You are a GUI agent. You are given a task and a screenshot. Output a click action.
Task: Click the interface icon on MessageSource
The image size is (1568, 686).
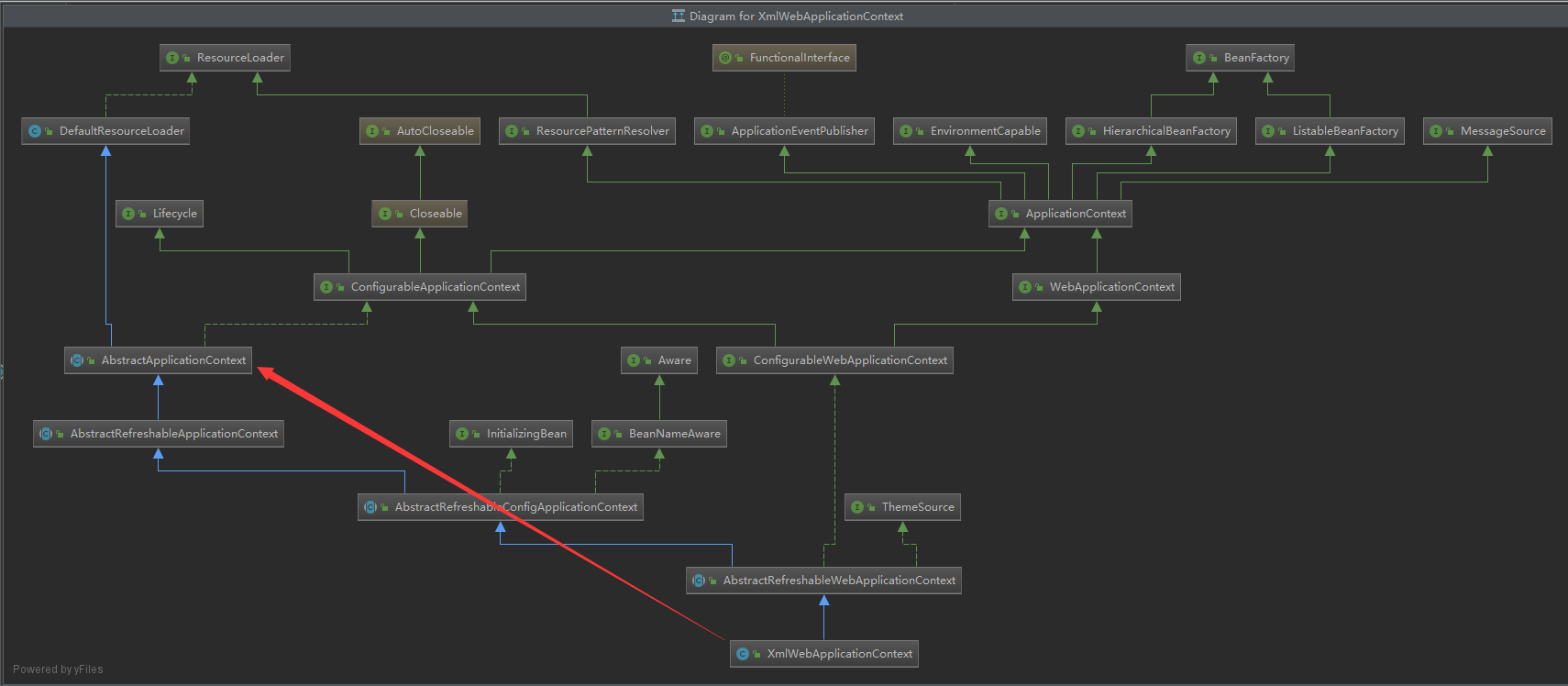(1436, 131)
